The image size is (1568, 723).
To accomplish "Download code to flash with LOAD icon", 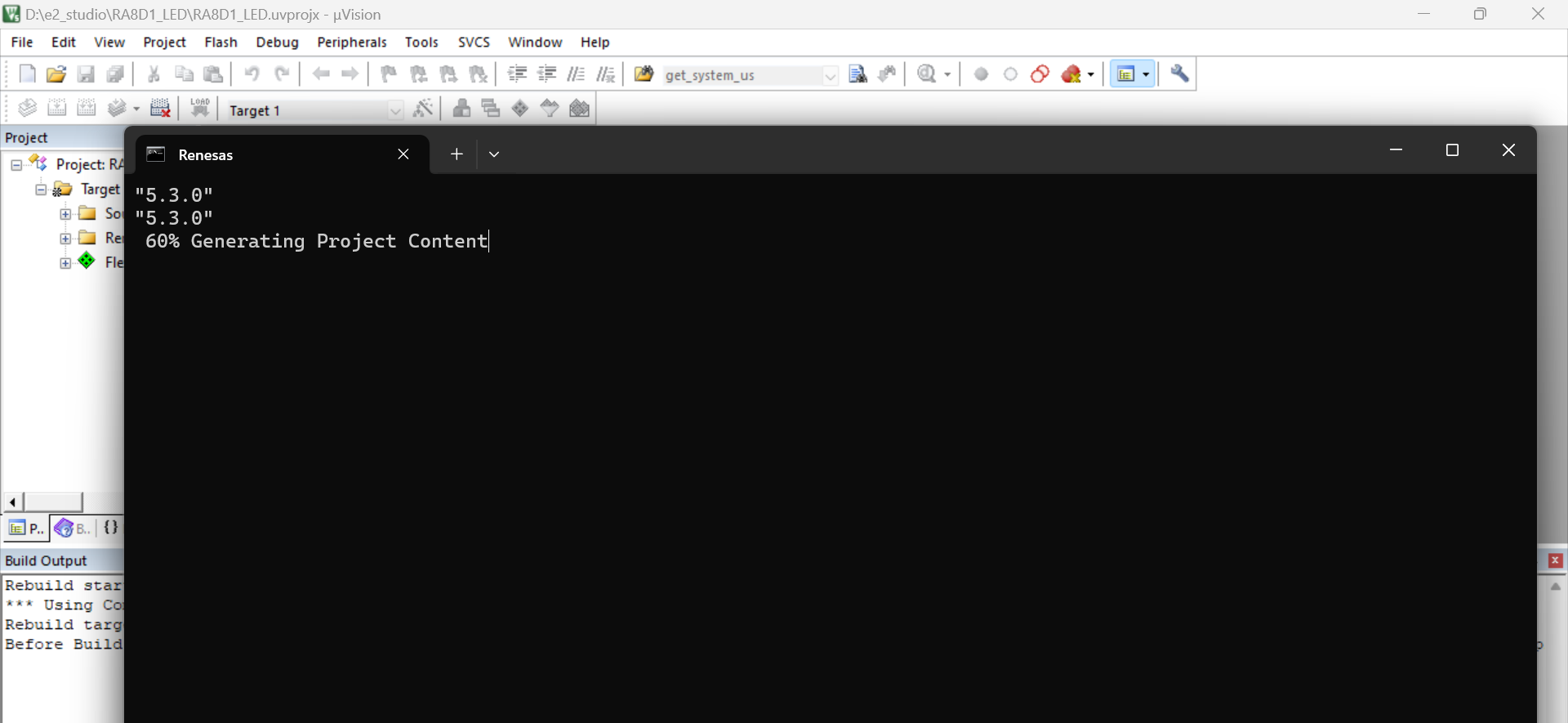I will [x=200, y=109].
